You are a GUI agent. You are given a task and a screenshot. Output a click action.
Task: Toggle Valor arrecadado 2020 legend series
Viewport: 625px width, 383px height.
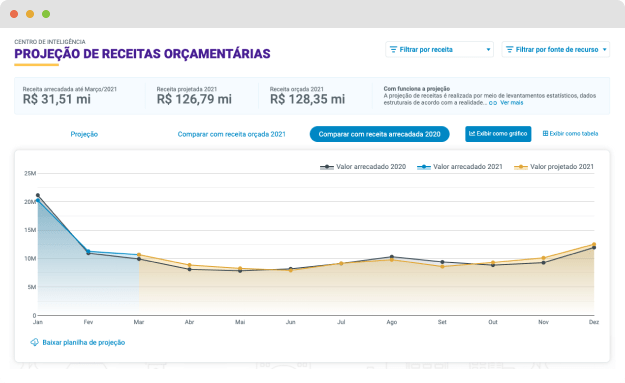tap(363, 167)
